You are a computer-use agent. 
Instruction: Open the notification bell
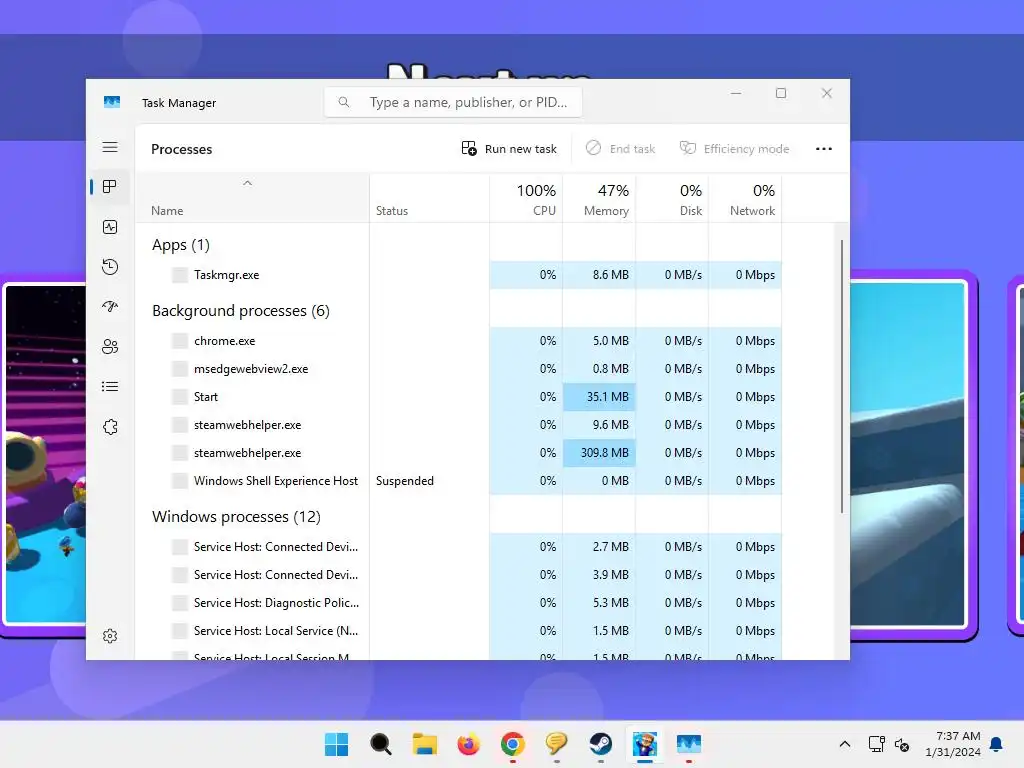(x=996, y=744)
